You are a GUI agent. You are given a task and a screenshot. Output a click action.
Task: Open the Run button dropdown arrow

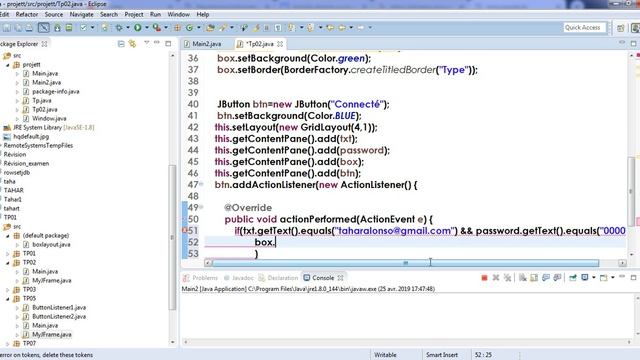click(147, 28)
